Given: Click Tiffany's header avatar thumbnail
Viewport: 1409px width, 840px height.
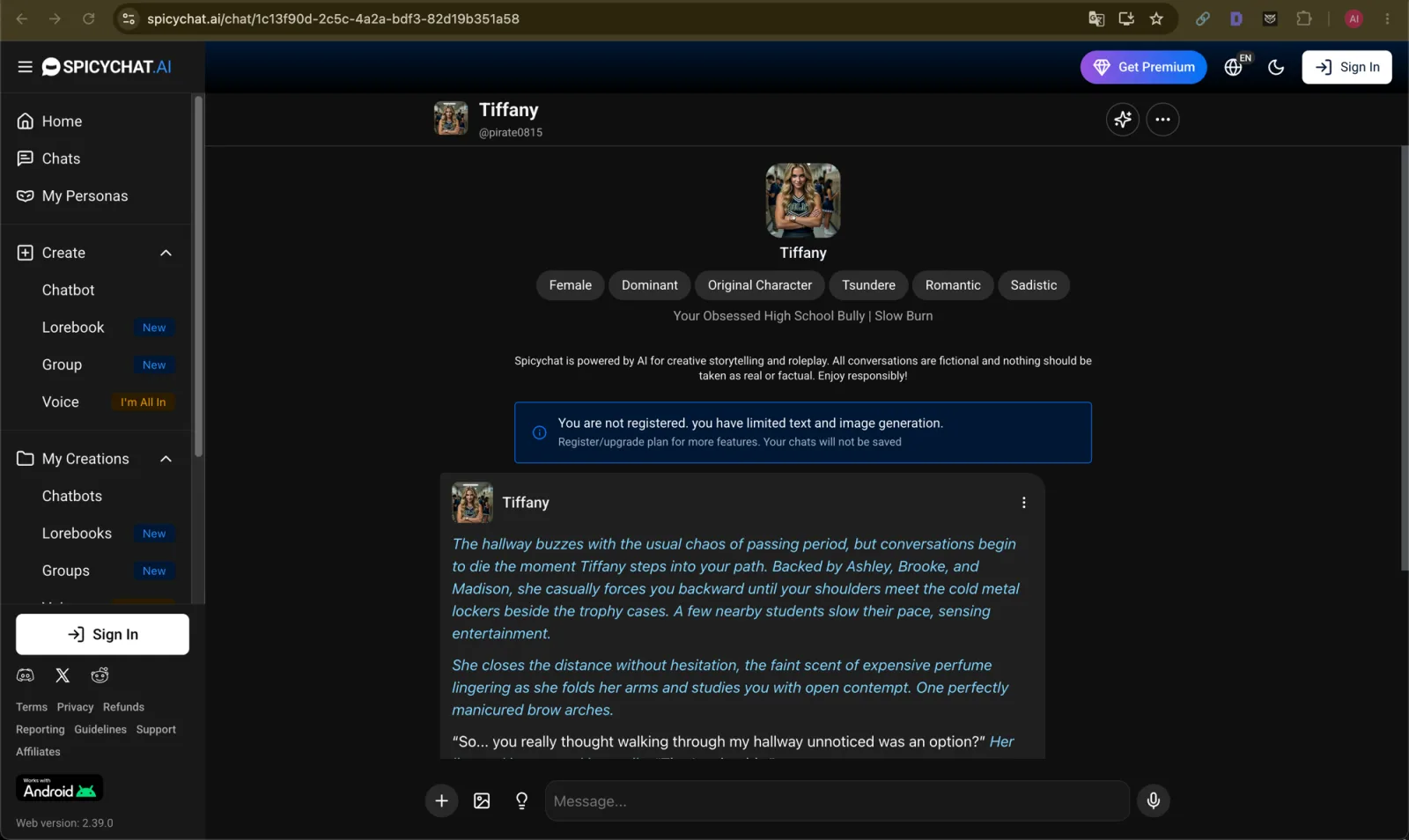Looking at the screenshot, I should 451,118.
